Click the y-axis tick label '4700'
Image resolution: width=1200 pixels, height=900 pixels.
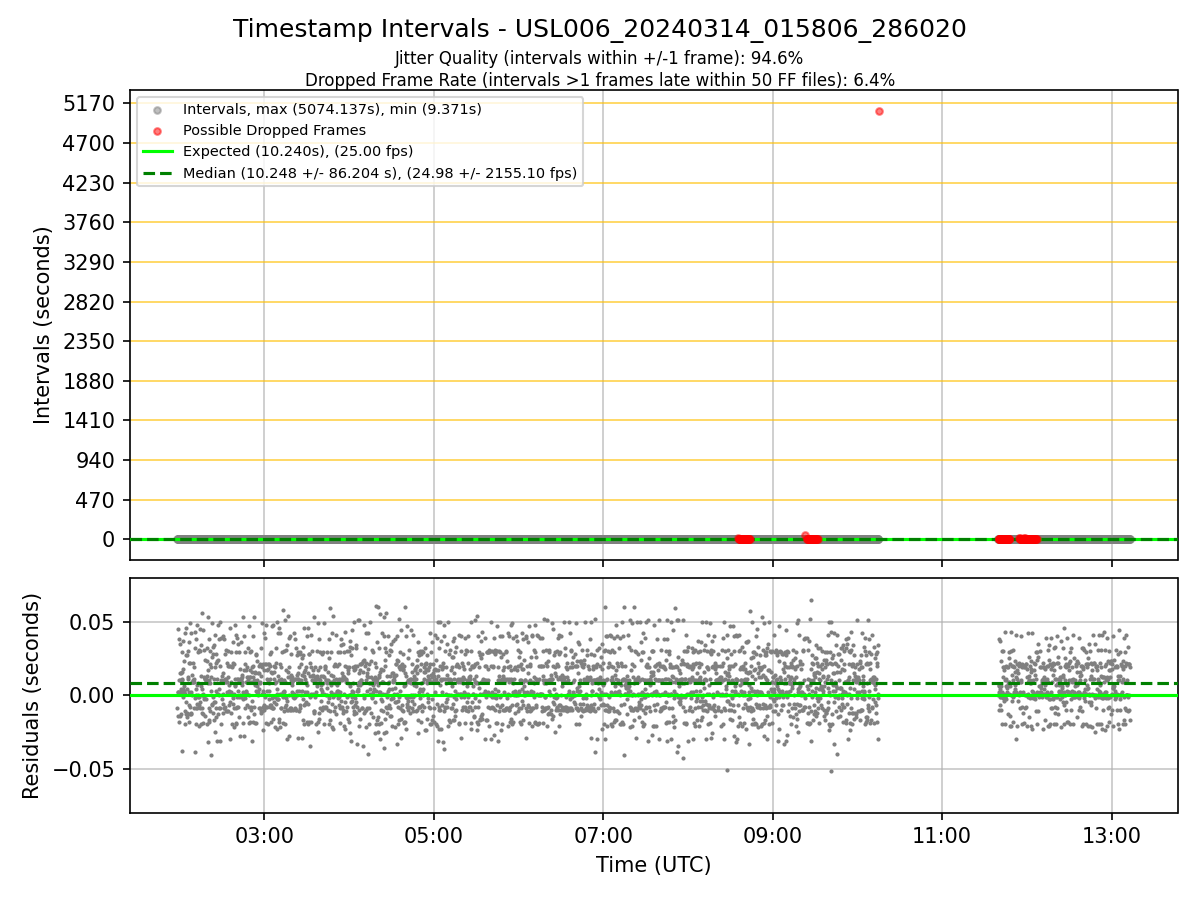click(x=90, y=143)
